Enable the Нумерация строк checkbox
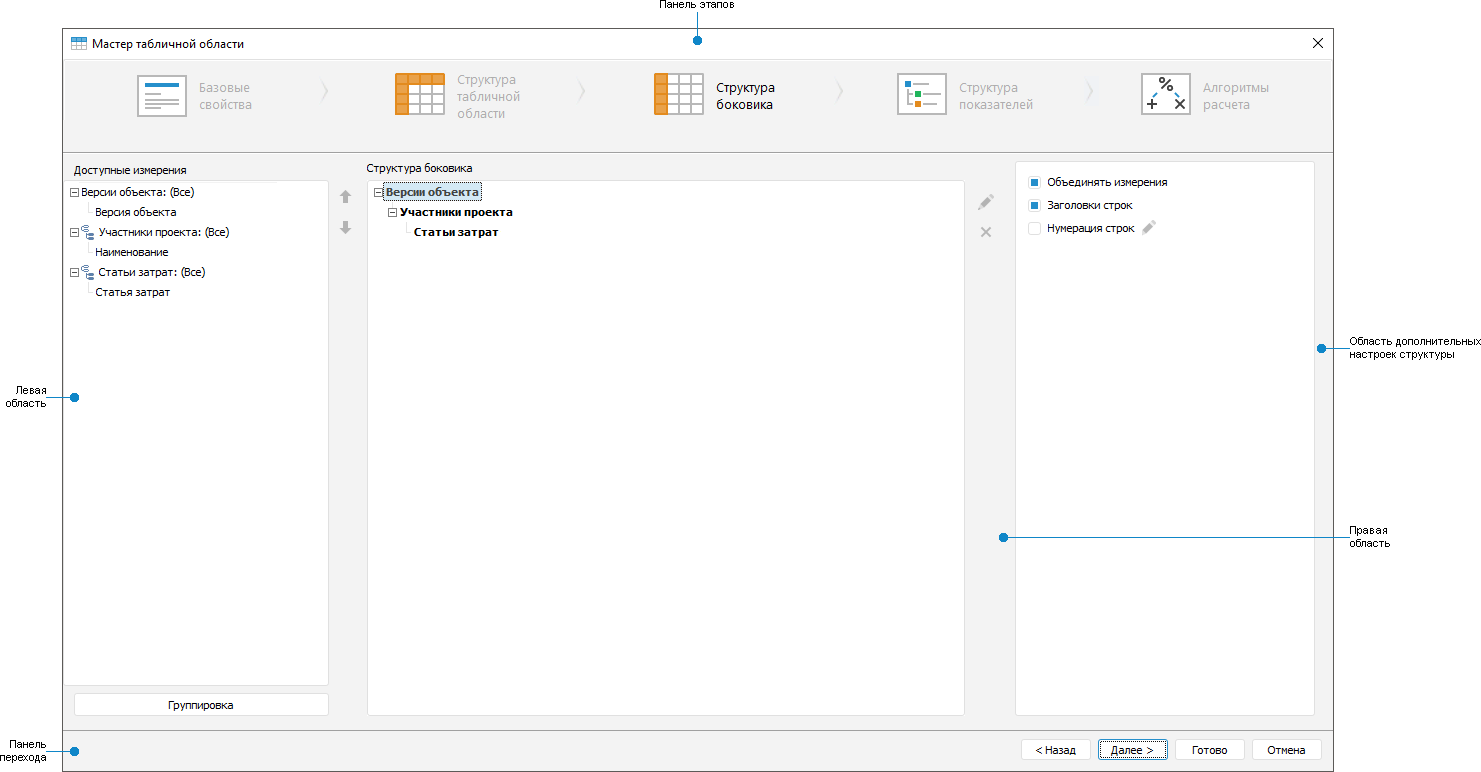Screen dimensions: 1481x772 click(1035, 229)
